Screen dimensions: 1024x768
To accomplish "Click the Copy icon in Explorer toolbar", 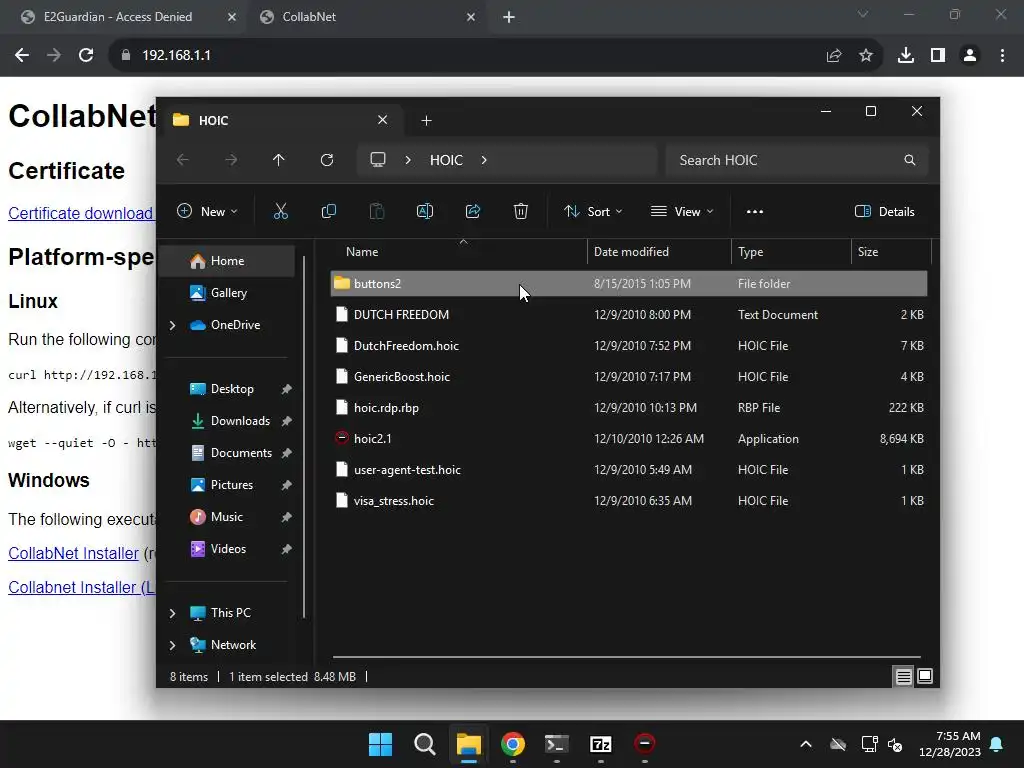I will pyautogui.click(x=328, y=211).
